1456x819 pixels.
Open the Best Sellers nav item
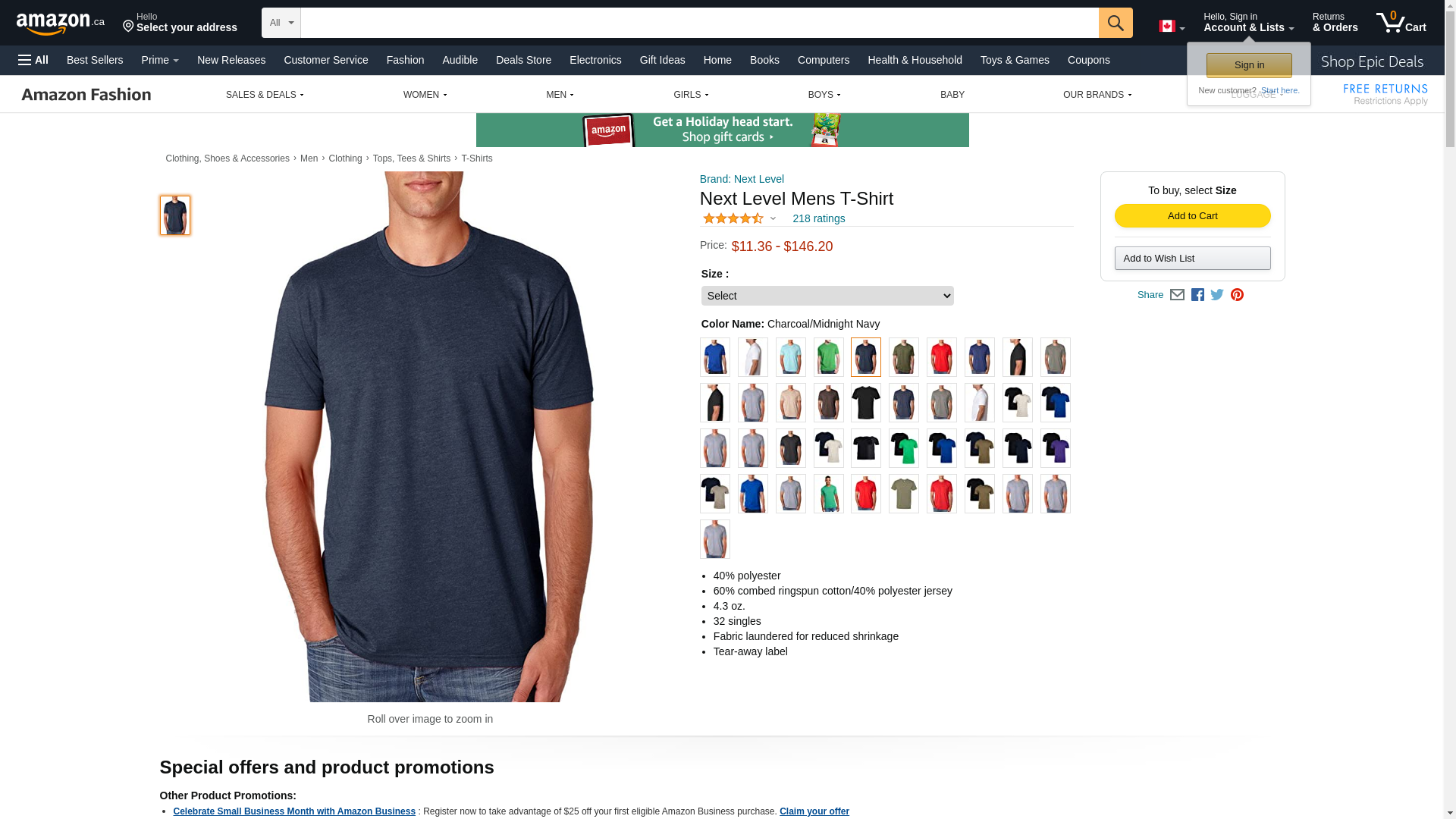click(x=95, y=60)
